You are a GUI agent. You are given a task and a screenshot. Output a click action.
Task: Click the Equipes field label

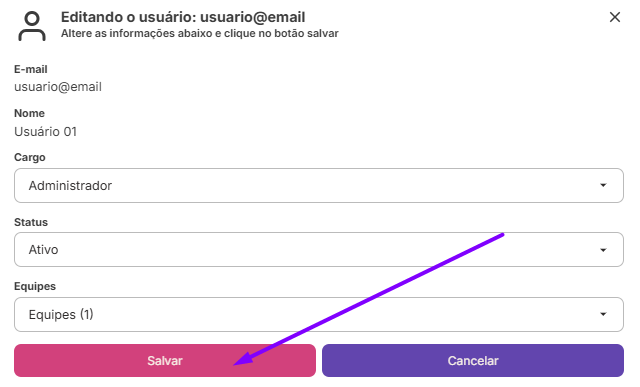35,287
